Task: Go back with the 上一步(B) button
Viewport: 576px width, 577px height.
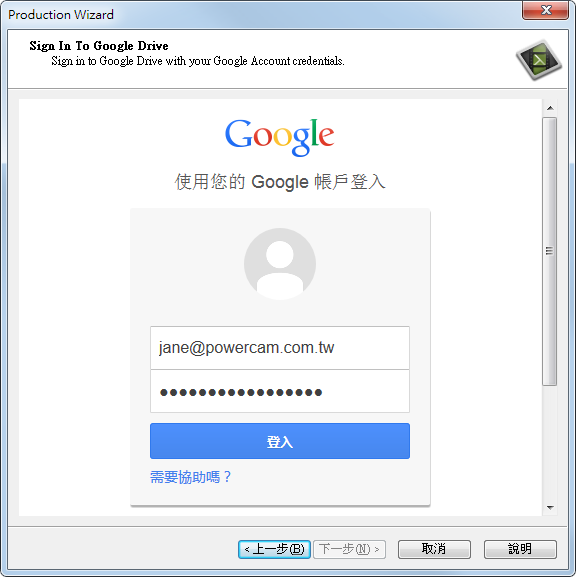Action: 274,549
